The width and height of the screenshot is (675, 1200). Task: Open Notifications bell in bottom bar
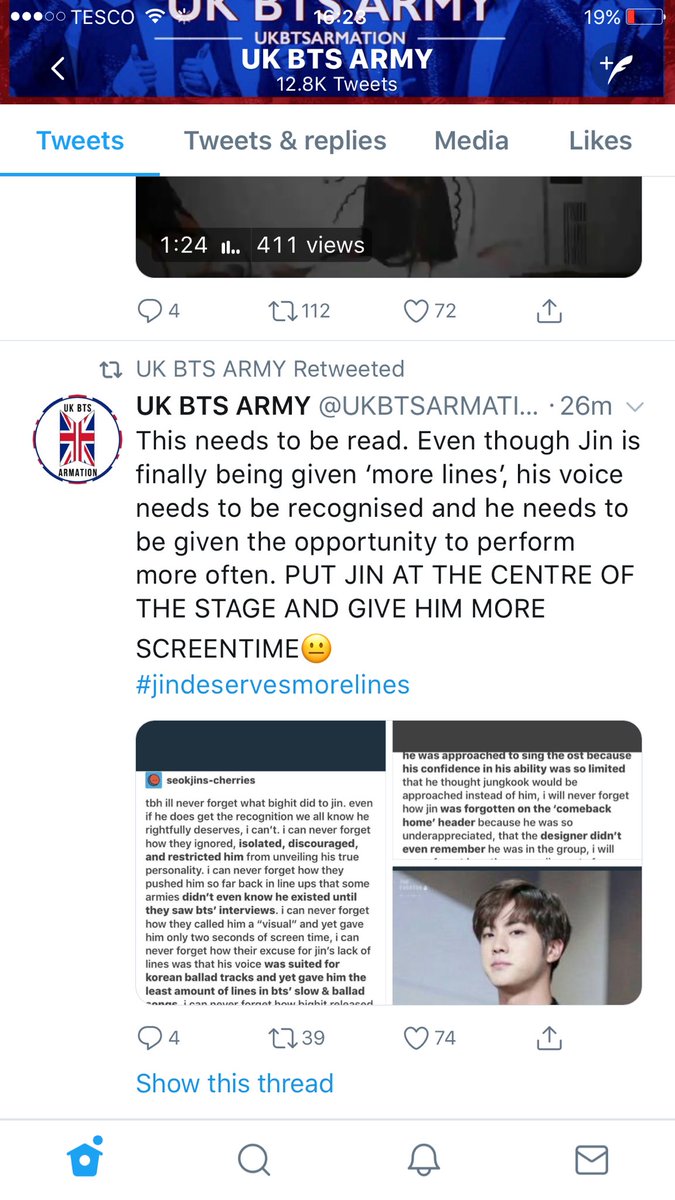424,1160
